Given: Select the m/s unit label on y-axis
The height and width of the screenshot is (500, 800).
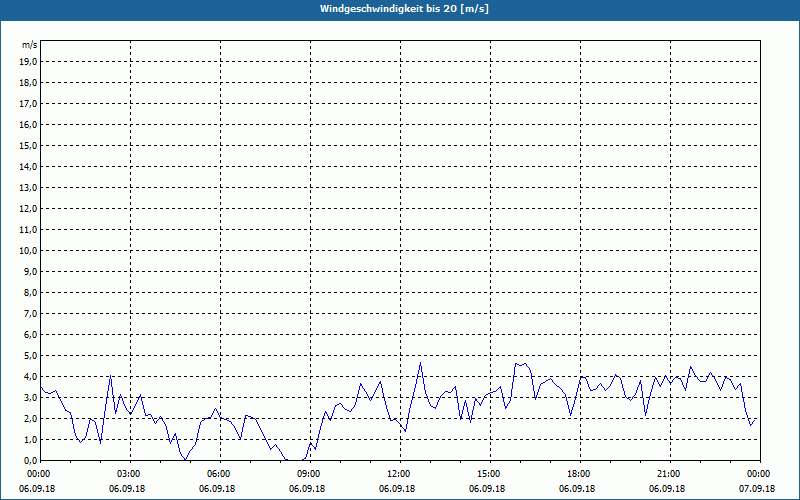Looking at the screenshot, I should click(30, 45).
